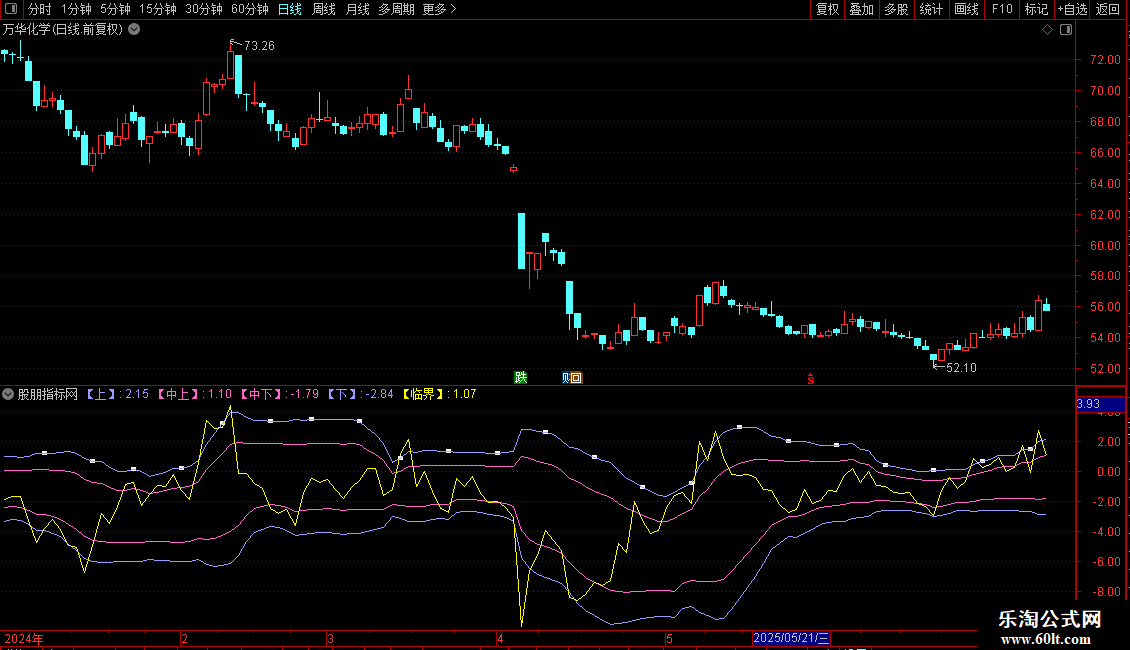Click the 72.00 price axis label
The image size is (1130, 650).
pyautogui.click(x=1105, y=60)
